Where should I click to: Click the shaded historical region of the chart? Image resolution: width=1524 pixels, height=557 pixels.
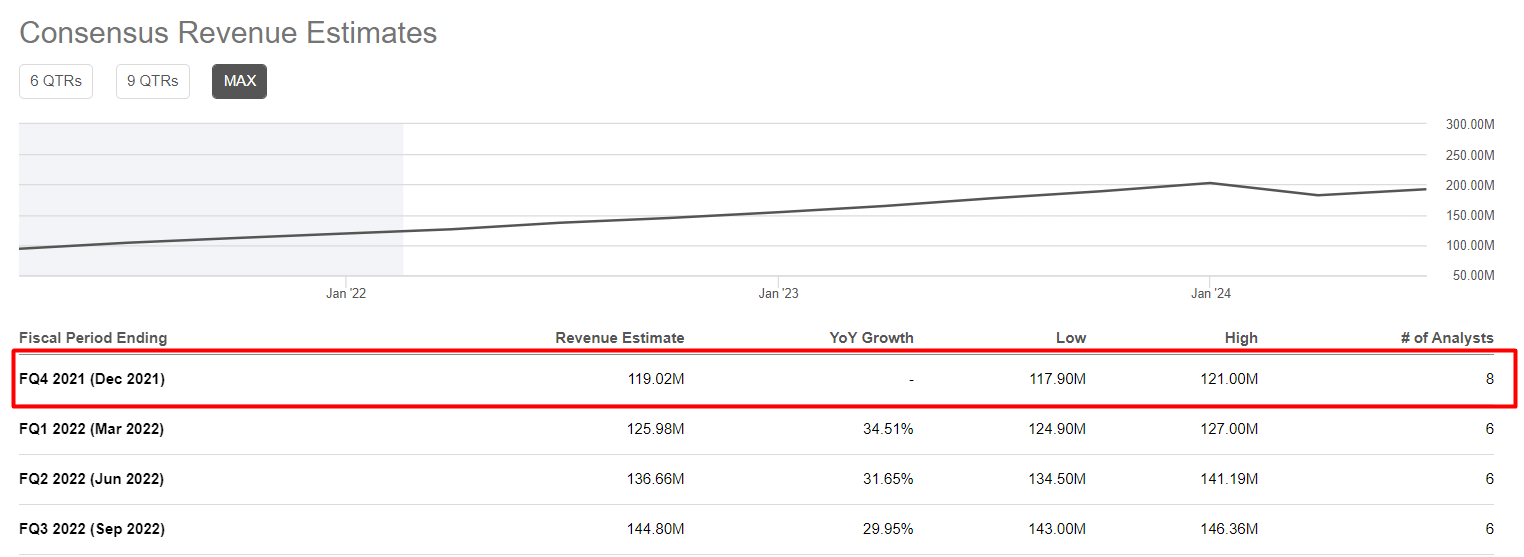tap(211, 200)
